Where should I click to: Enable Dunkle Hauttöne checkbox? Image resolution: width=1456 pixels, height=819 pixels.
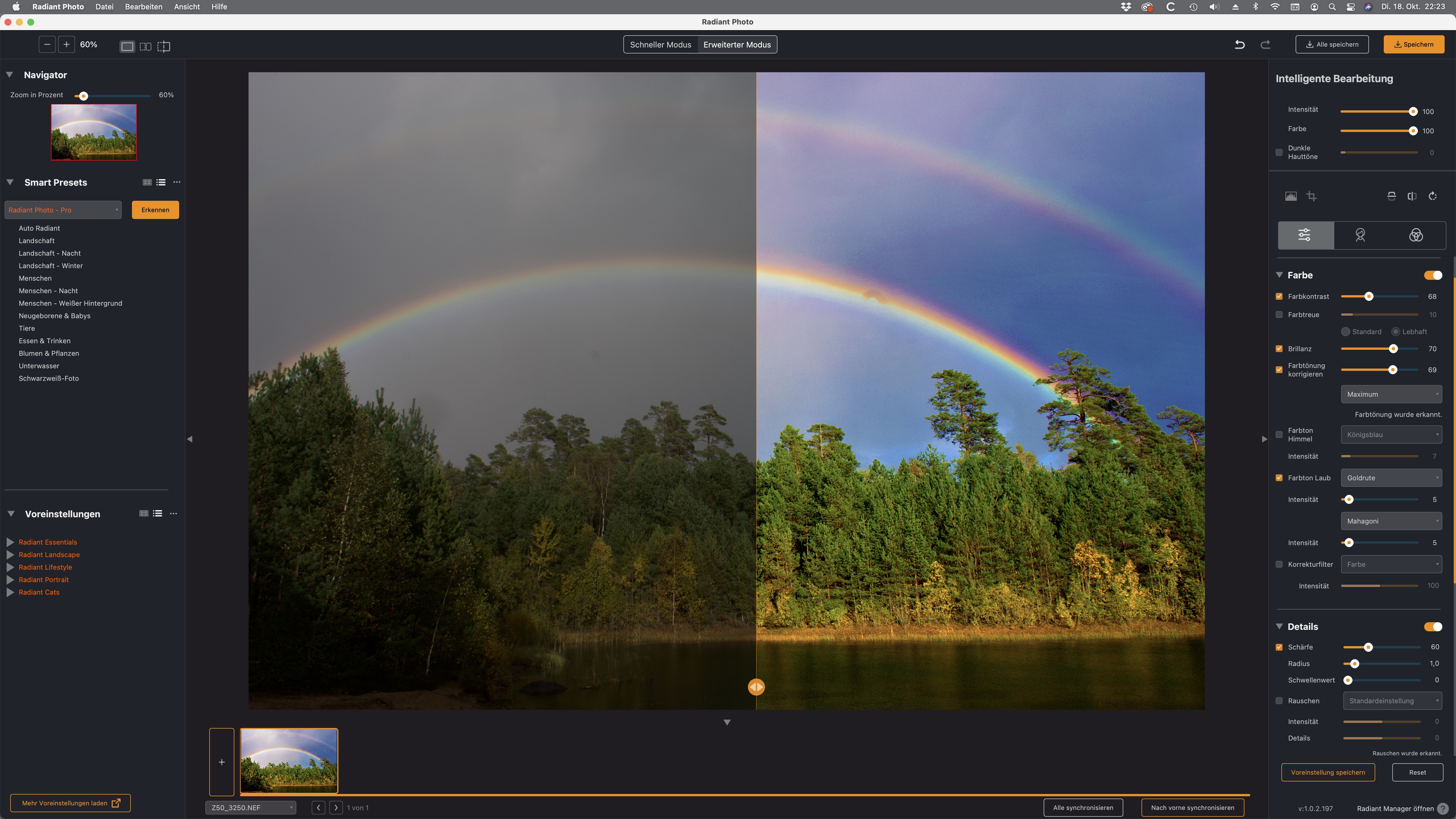(x=1279, y=152)
